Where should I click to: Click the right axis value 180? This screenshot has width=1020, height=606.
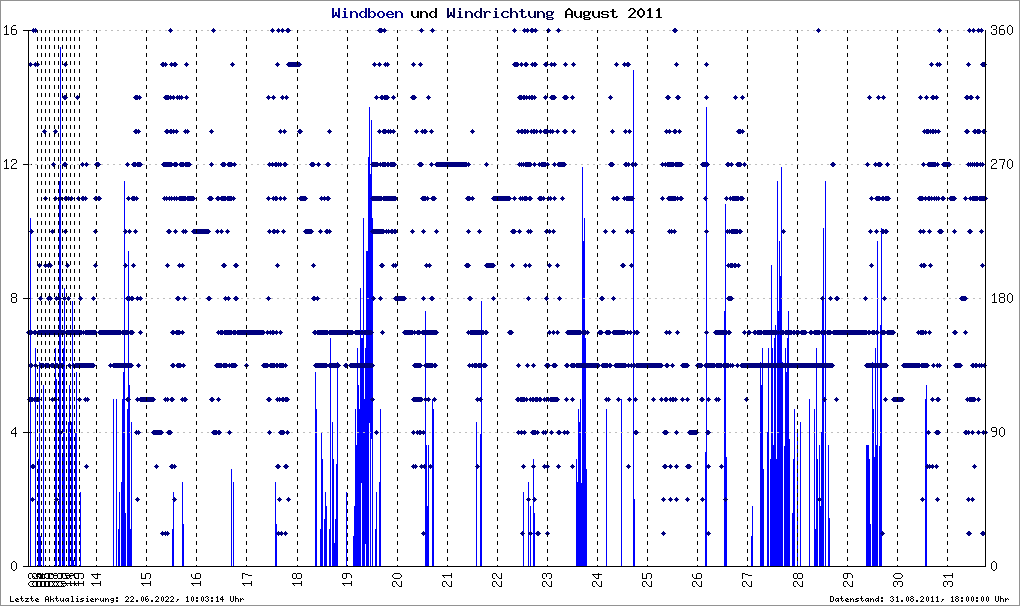(x=1002, y=298)
